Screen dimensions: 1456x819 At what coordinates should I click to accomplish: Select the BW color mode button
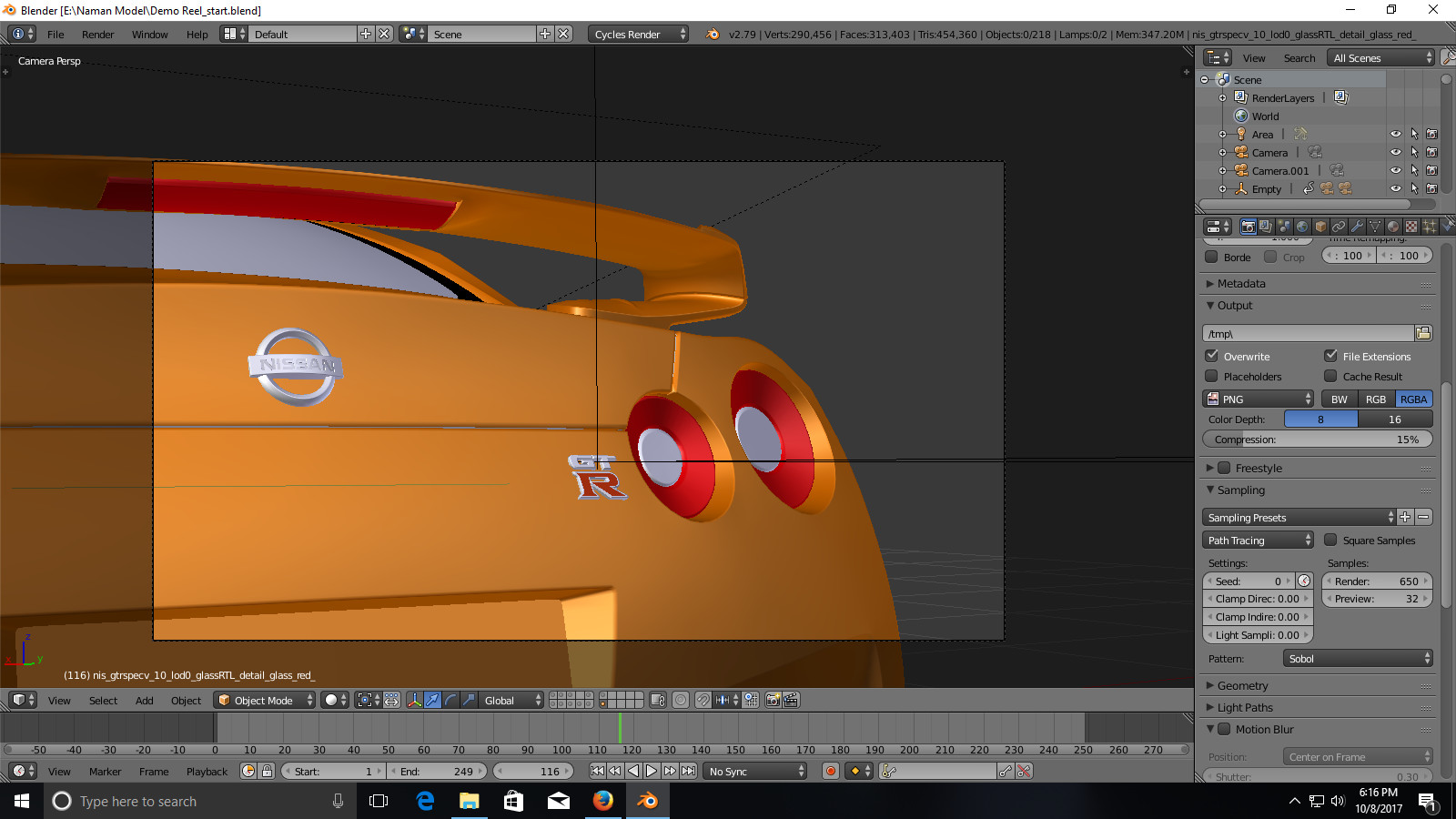[x=1340, y=399]
